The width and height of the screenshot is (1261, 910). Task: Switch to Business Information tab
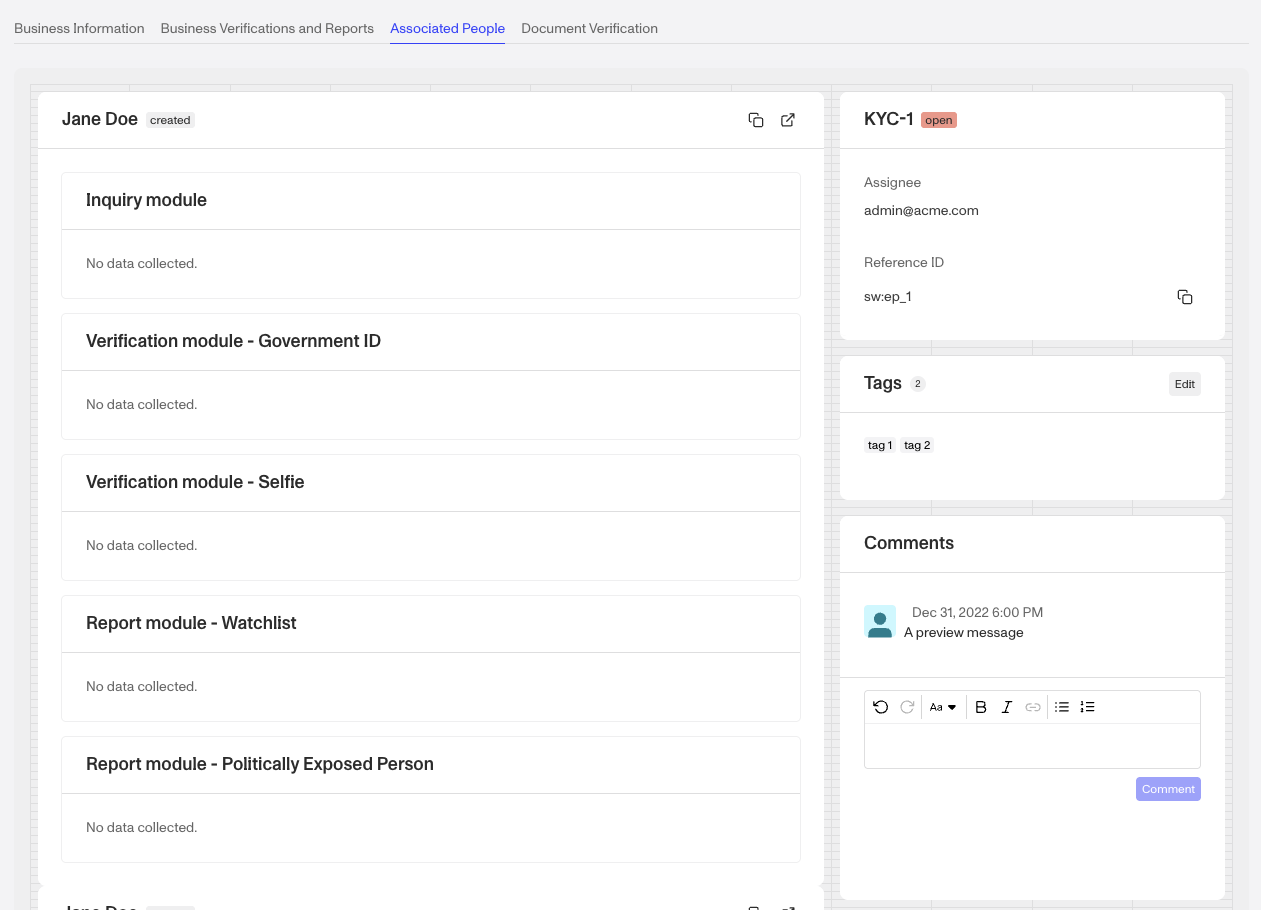pyautogui.click(x=79, y=29)
